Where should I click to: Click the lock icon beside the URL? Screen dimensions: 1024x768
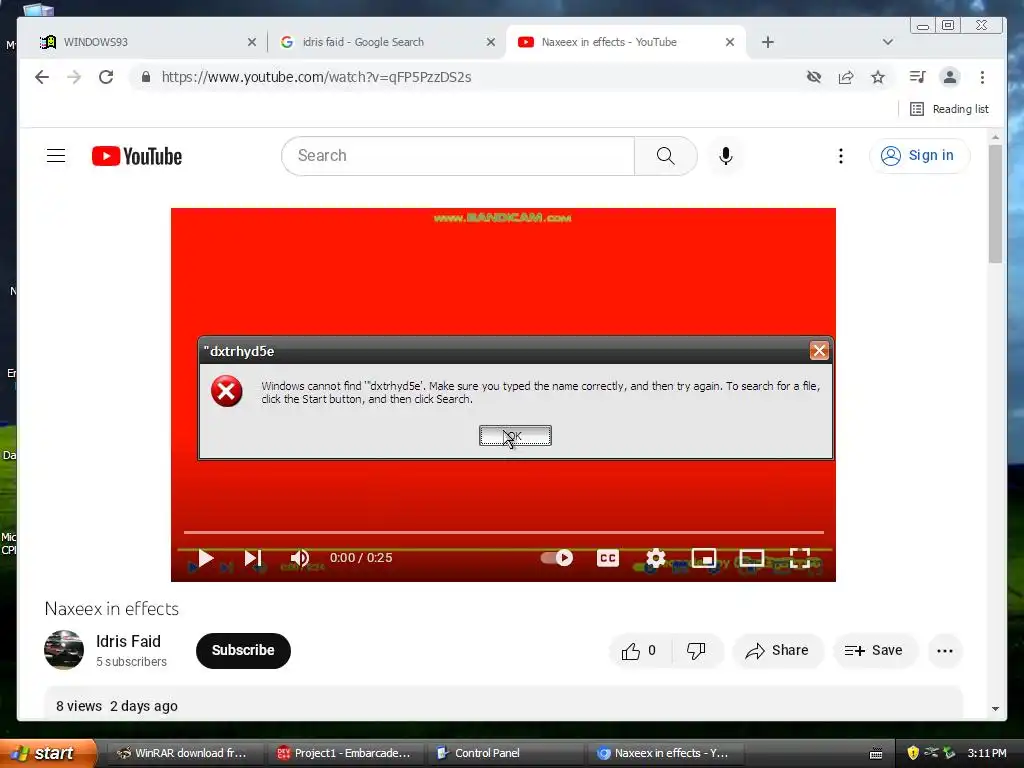click(x=146, y=77)
